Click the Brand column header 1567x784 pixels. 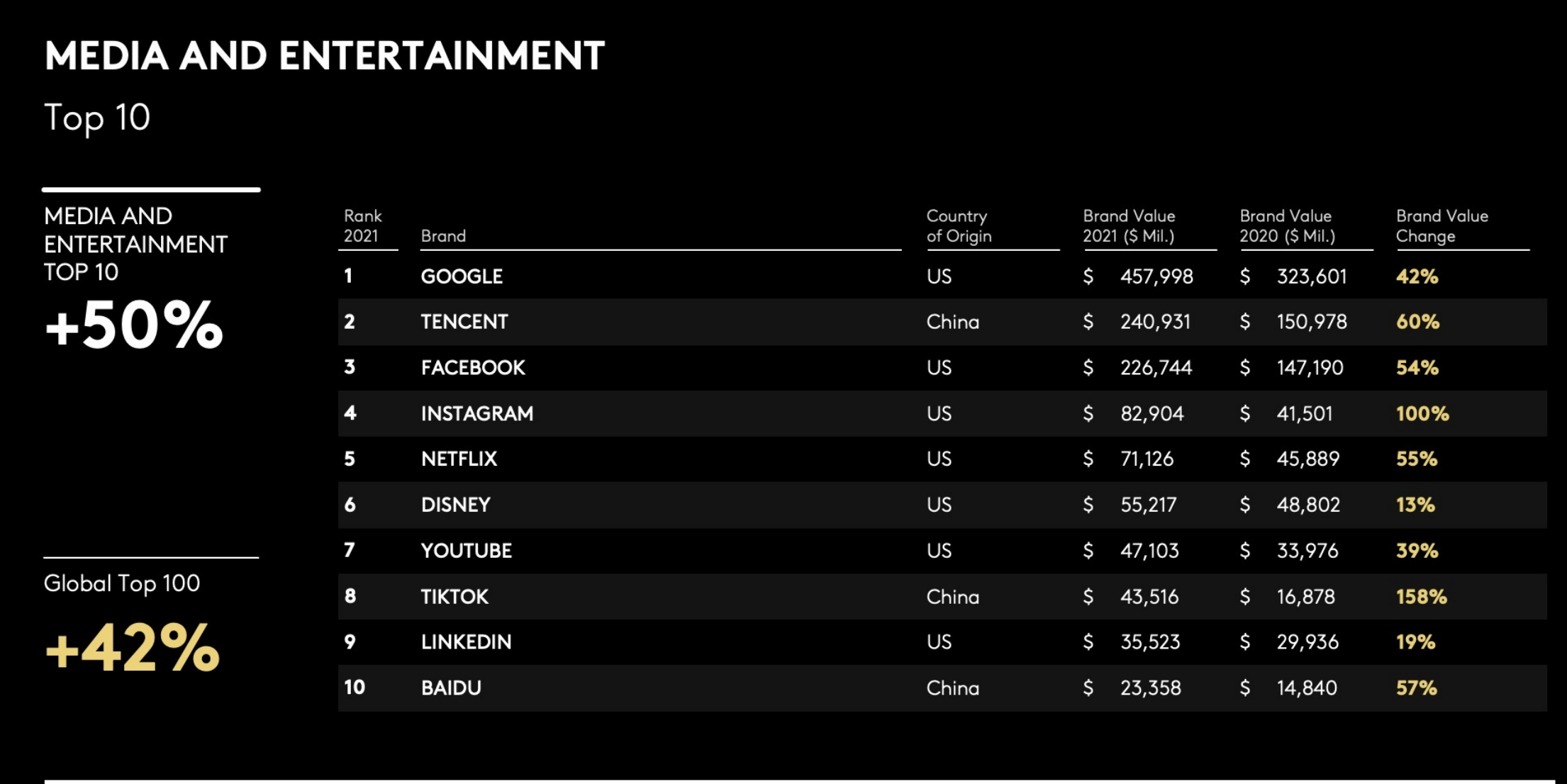[443, 236]
